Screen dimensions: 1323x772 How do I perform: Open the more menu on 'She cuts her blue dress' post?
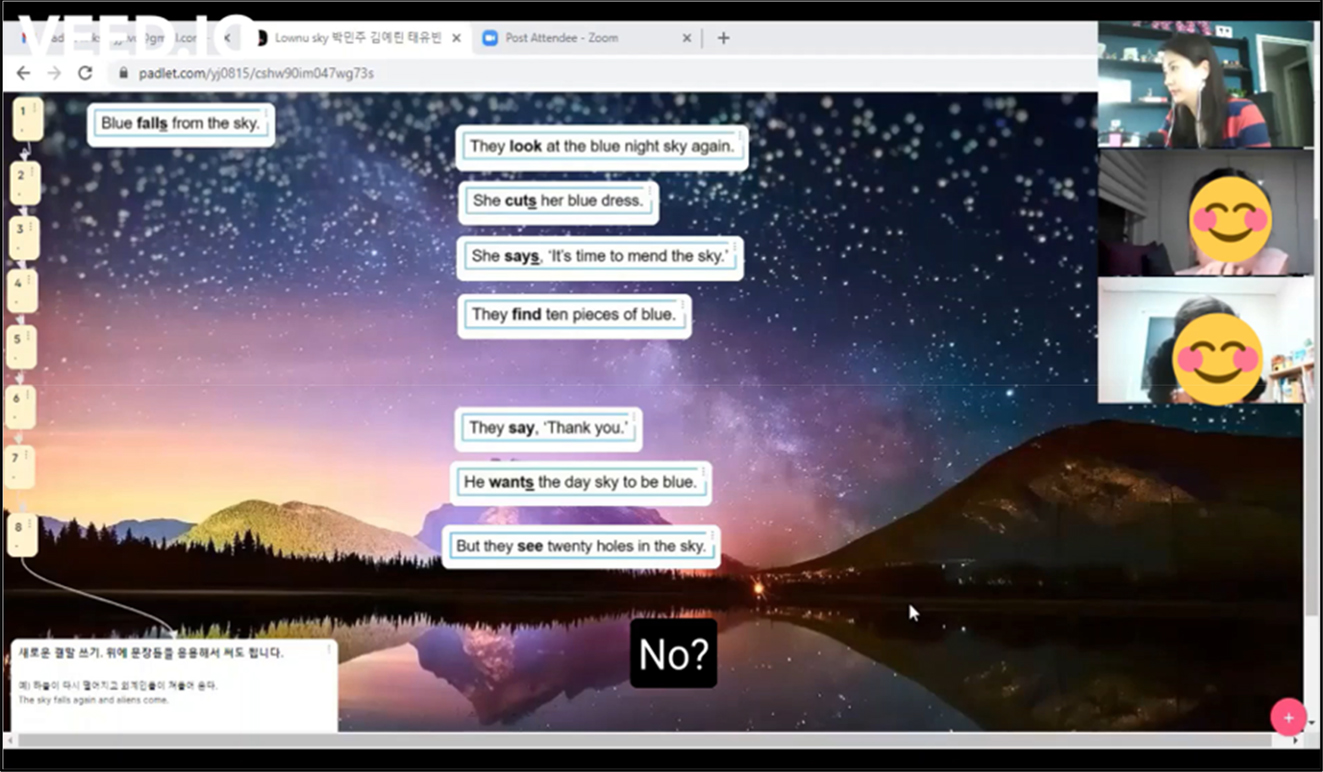click(648, 188)
